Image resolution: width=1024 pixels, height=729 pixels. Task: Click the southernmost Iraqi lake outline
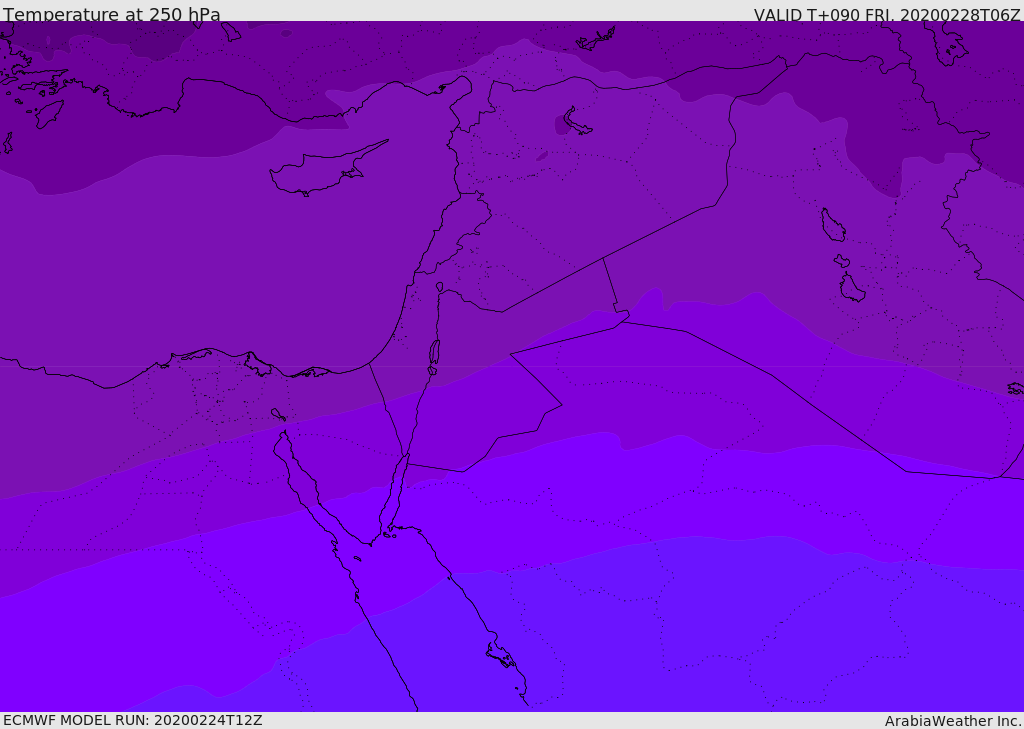[x=852, y=288]
